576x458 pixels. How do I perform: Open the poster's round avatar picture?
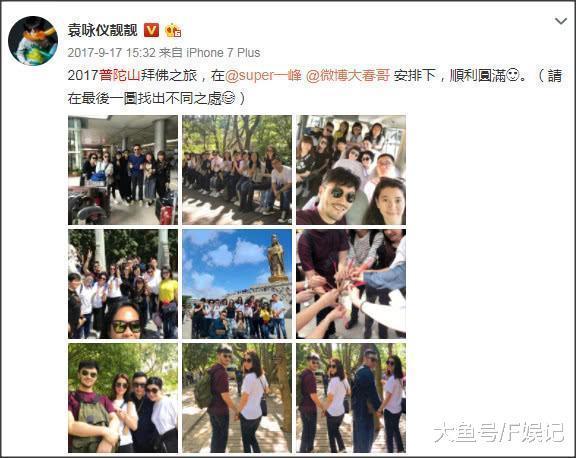pyautogui.click(x=33, y=40)
